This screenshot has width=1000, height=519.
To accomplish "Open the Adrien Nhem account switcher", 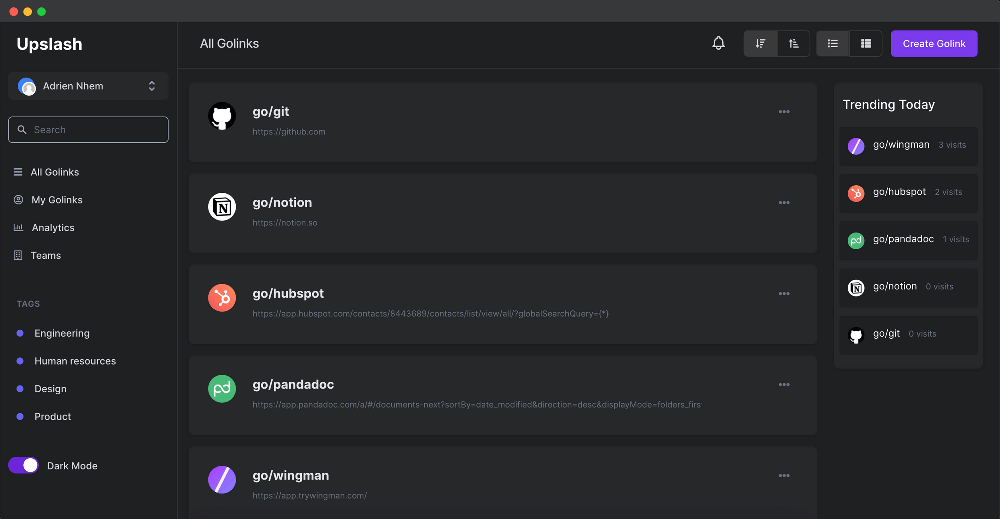I will (x=88, y=86).
